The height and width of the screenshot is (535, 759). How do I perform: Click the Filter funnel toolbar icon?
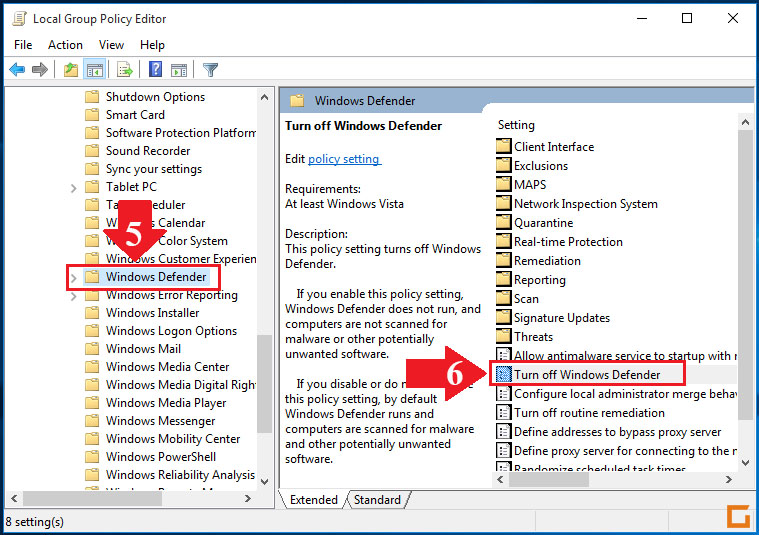click(x=210, y=70)
